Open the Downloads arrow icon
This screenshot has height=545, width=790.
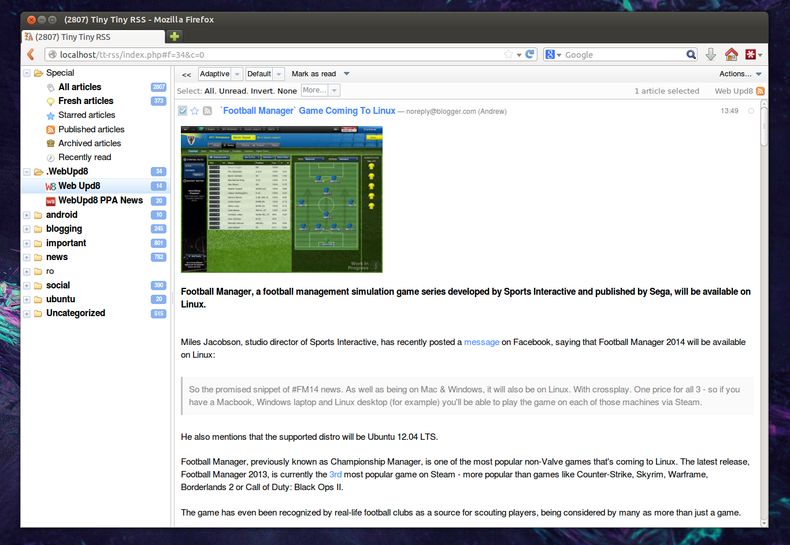[710, 54]
